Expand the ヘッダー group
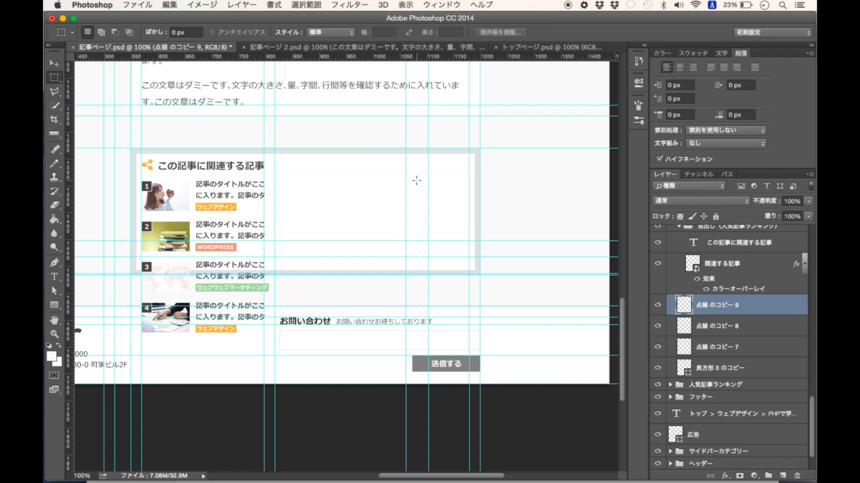 (670, 464)
